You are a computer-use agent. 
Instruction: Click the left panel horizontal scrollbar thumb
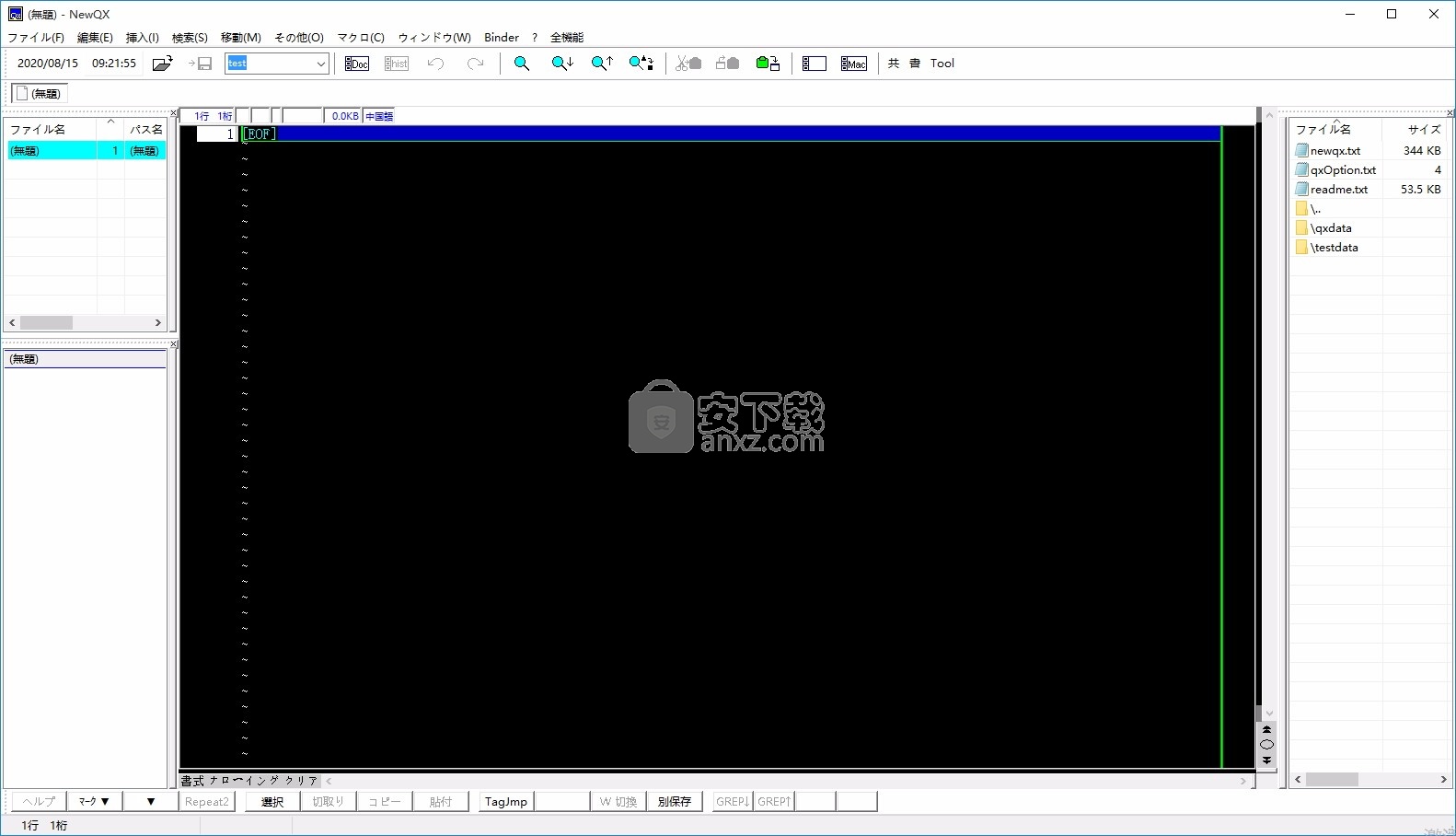coord(46,323)
